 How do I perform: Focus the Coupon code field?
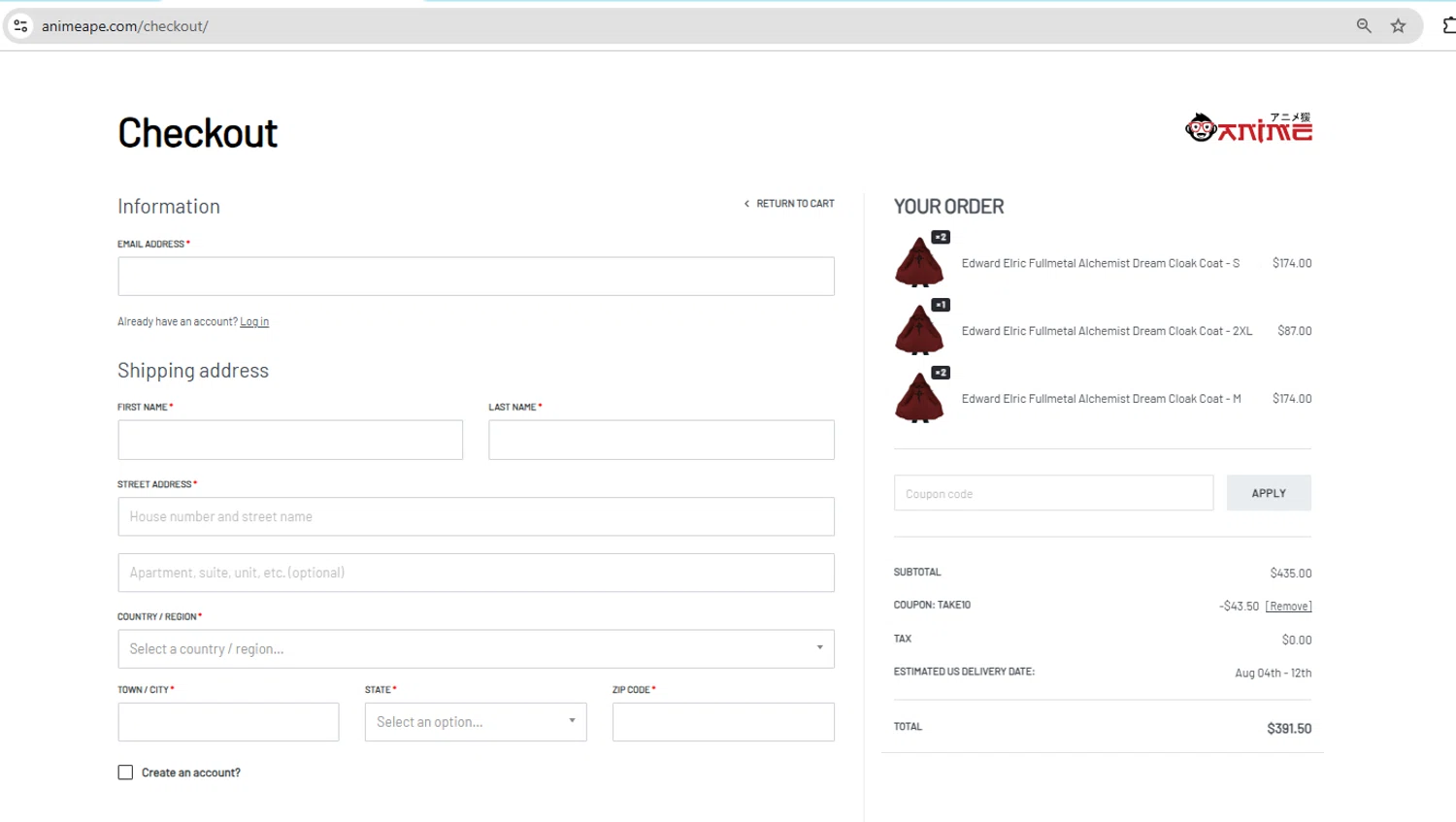click(x=1053, y=493)
